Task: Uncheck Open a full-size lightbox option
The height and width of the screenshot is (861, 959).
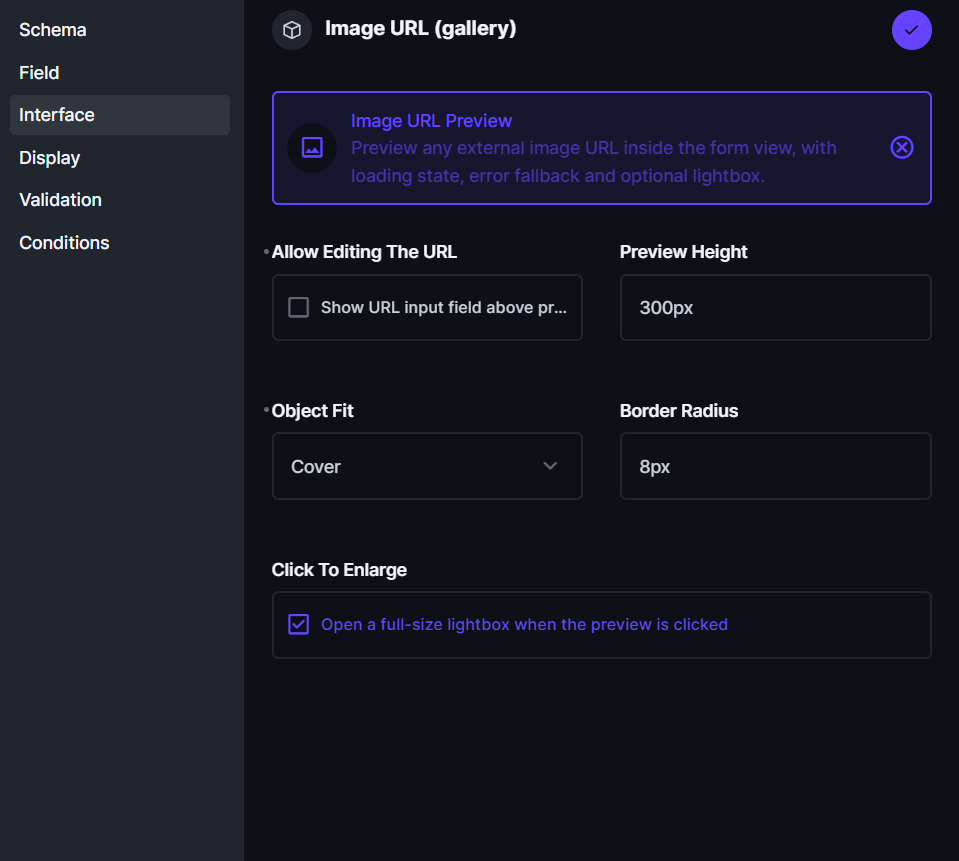Action: click(x=298, y=624)
